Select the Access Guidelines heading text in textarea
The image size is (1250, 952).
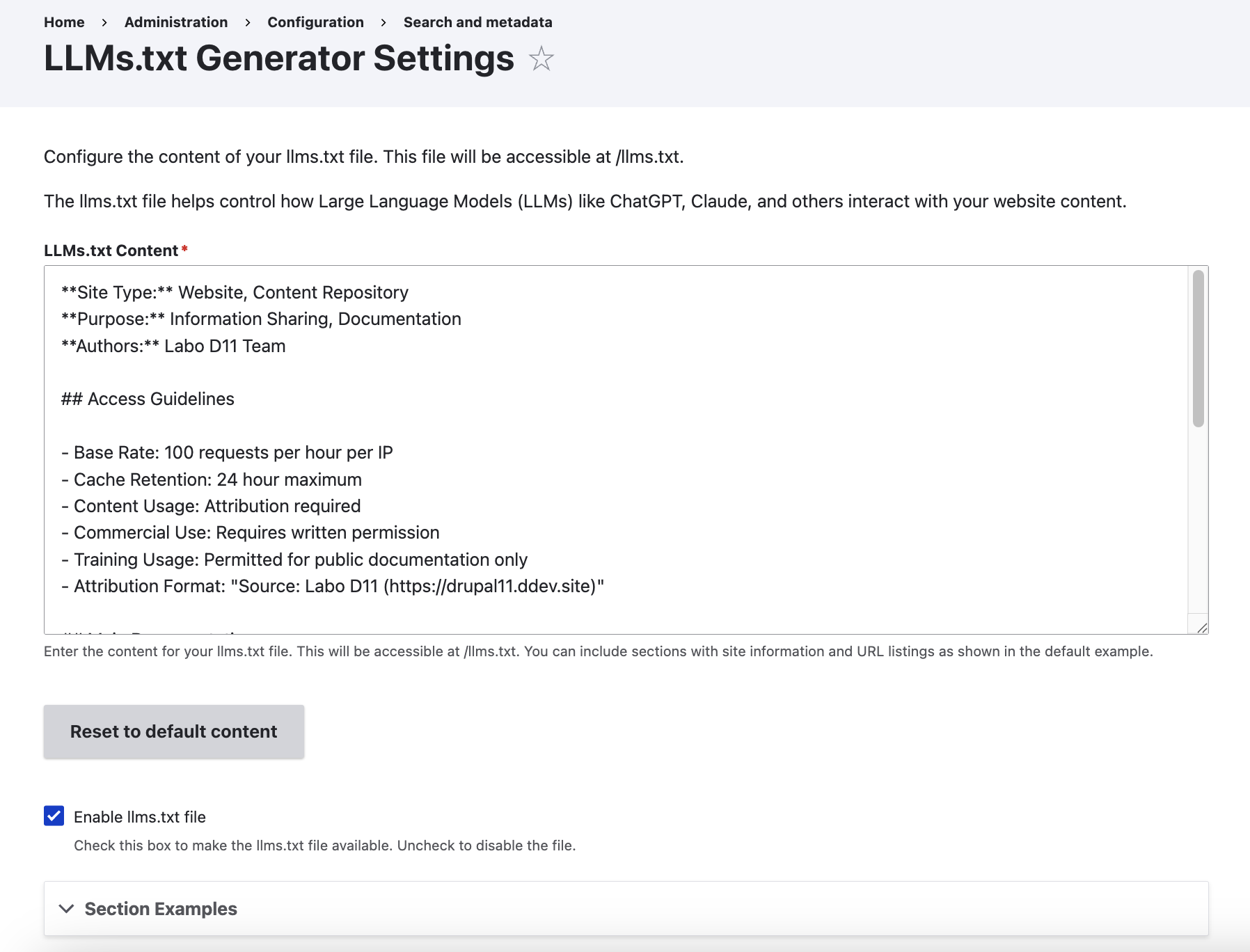point(148,399)
